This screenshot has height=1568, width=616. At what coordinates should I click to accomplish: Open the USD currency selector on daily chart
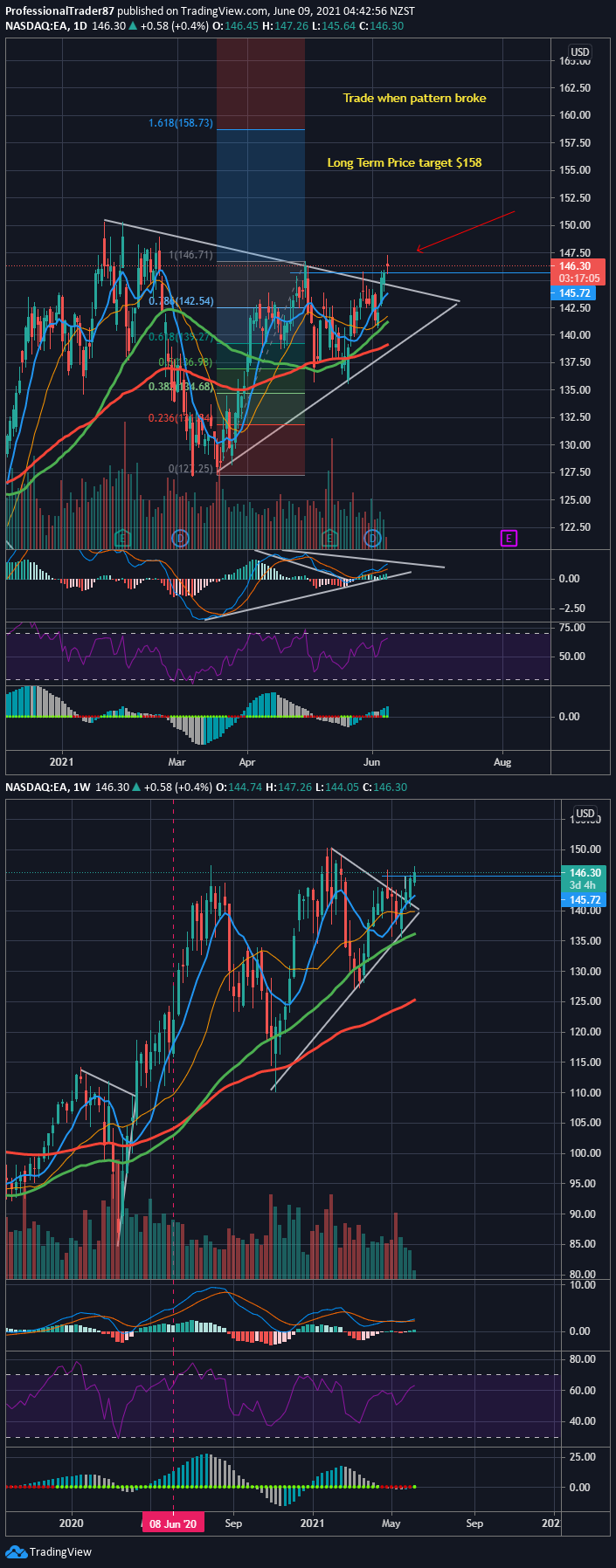click(581, 52)
